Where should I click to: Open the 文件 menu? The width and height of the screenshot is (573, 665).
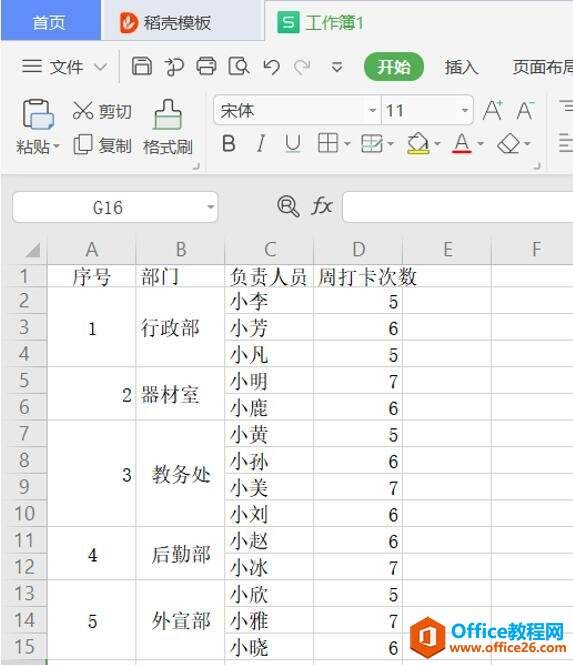[67, 67]
